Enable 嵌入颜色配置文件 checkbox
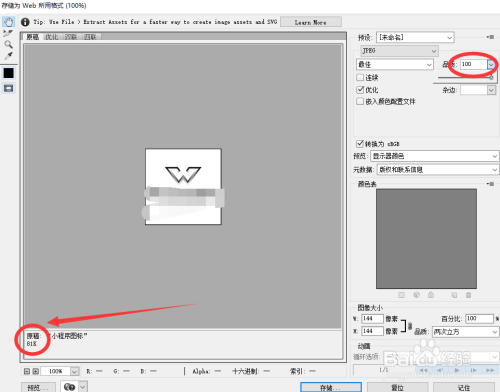This screenshot has height=392, width=500. (360, 101)
